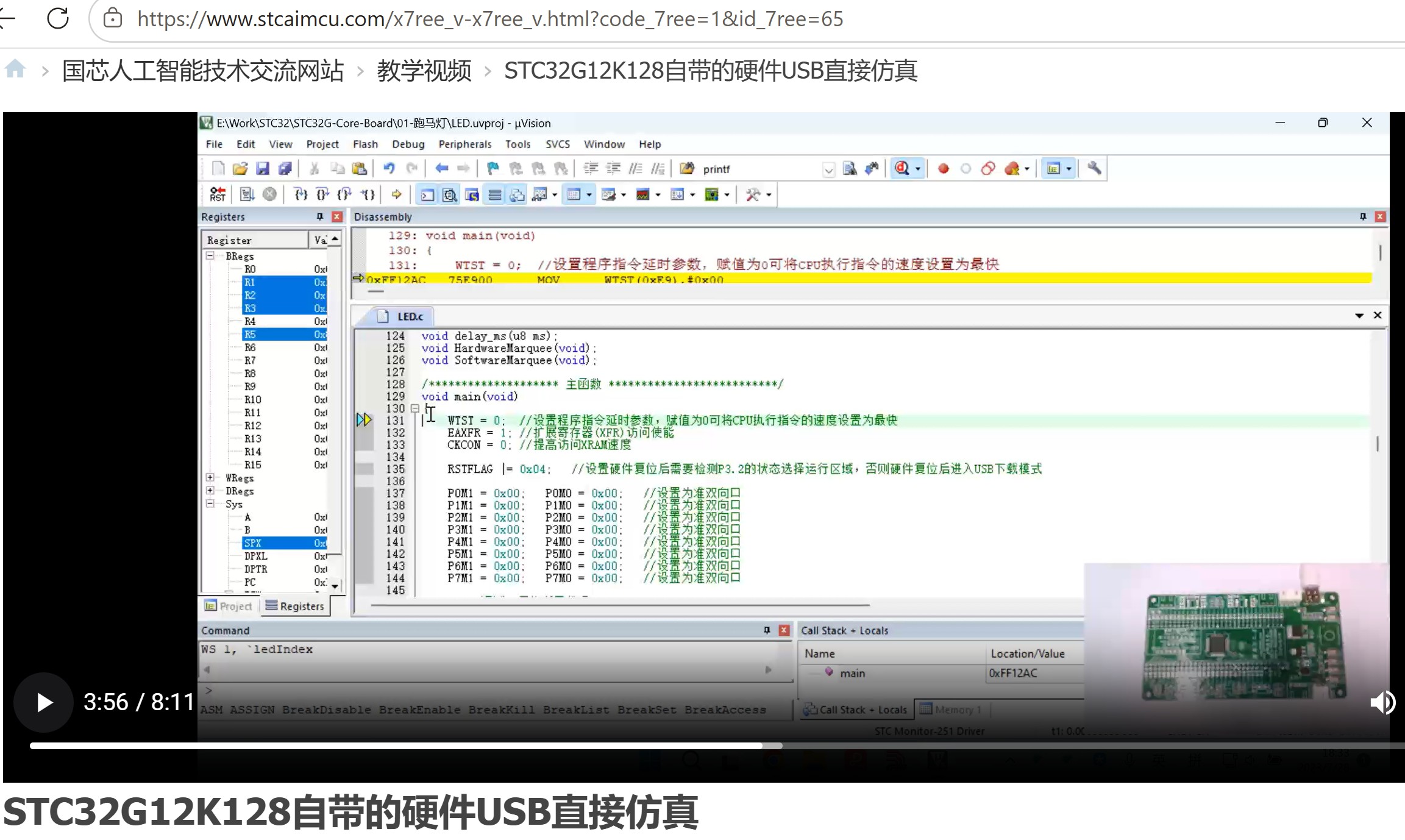1405x840 pixels.
Task: Open the File menu
Action: coord(214,144)
